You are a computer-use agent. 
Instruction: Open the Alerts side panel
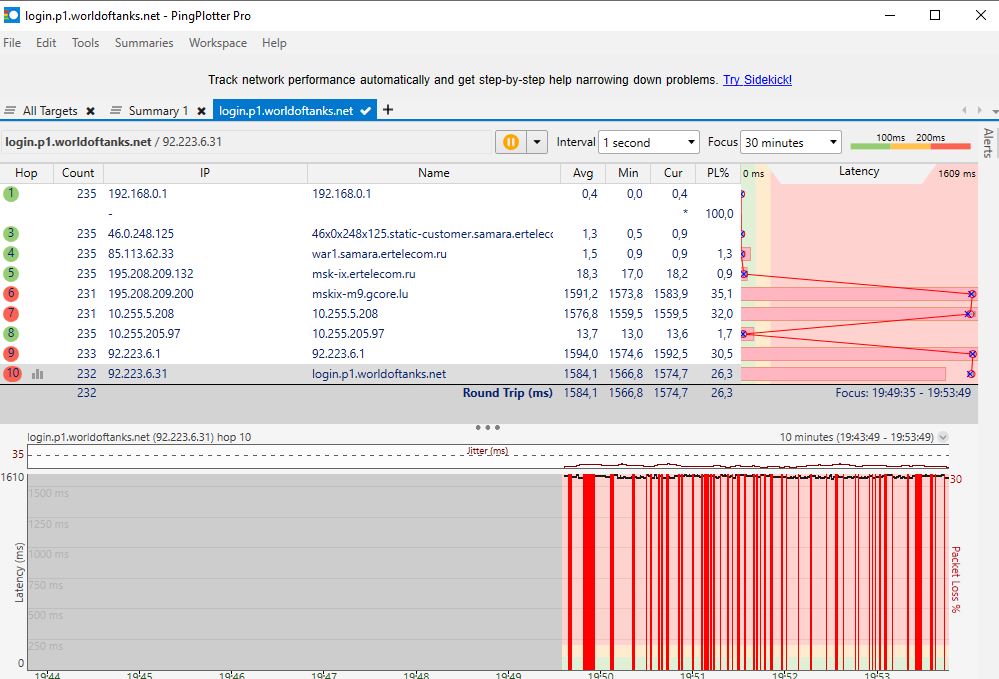click(988, 144)
